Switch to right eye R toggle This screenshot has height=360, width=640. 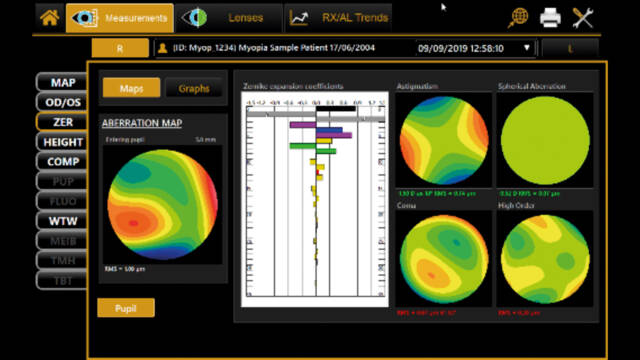pyautogui.click(x=120, y=48)
